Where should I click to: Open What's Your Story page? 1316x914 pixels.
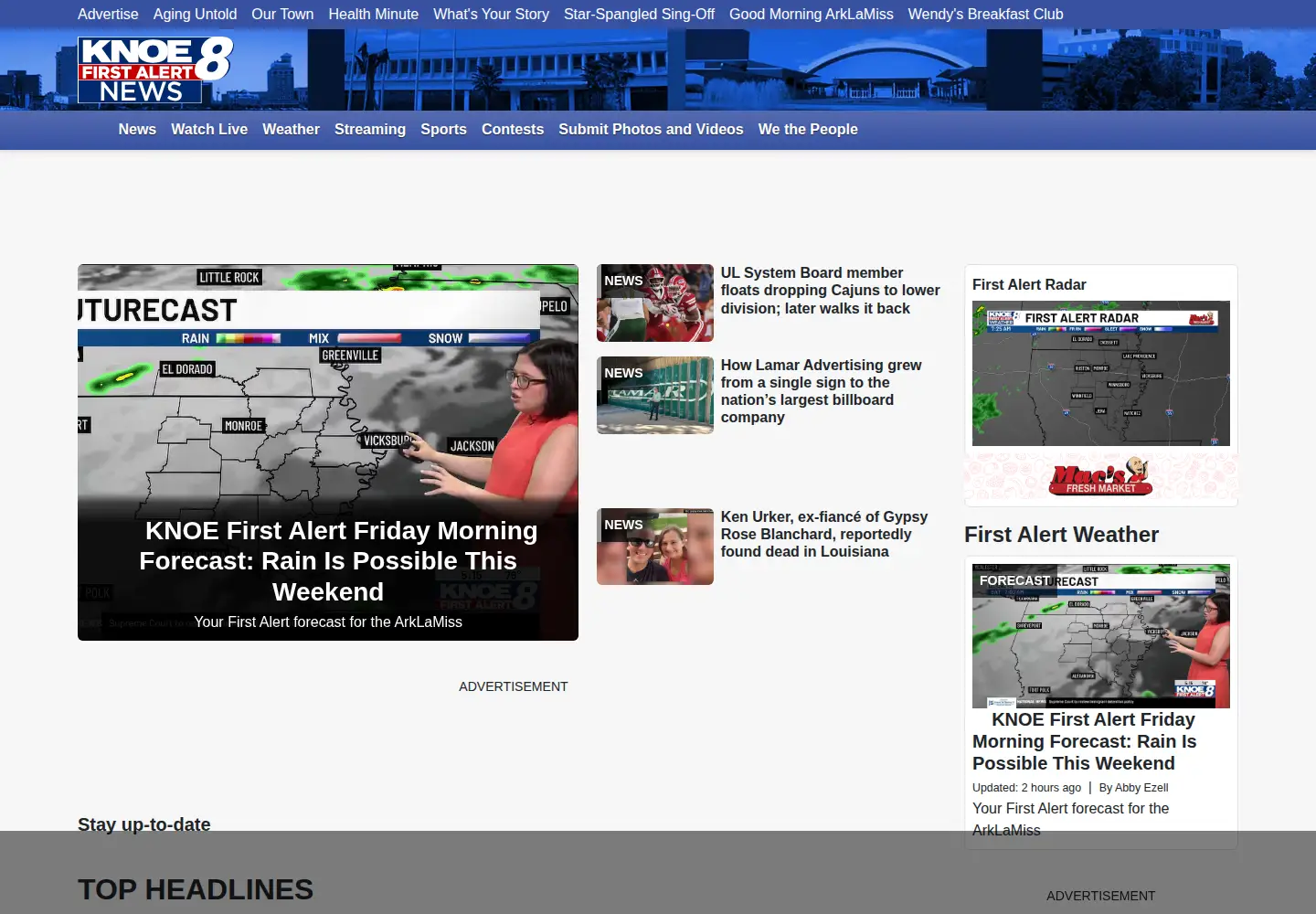coord(491,14)
